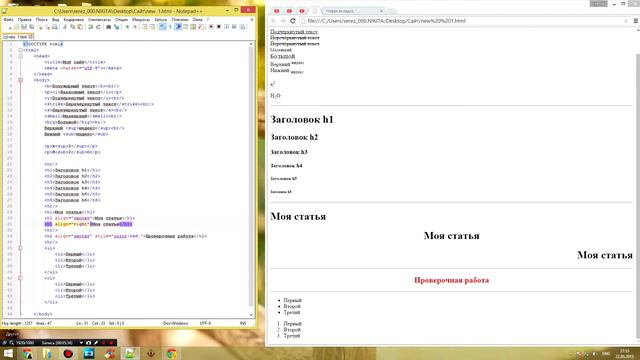
Task: Click the Notepad++ vertical scrollbar
Action: click(251, 176)
